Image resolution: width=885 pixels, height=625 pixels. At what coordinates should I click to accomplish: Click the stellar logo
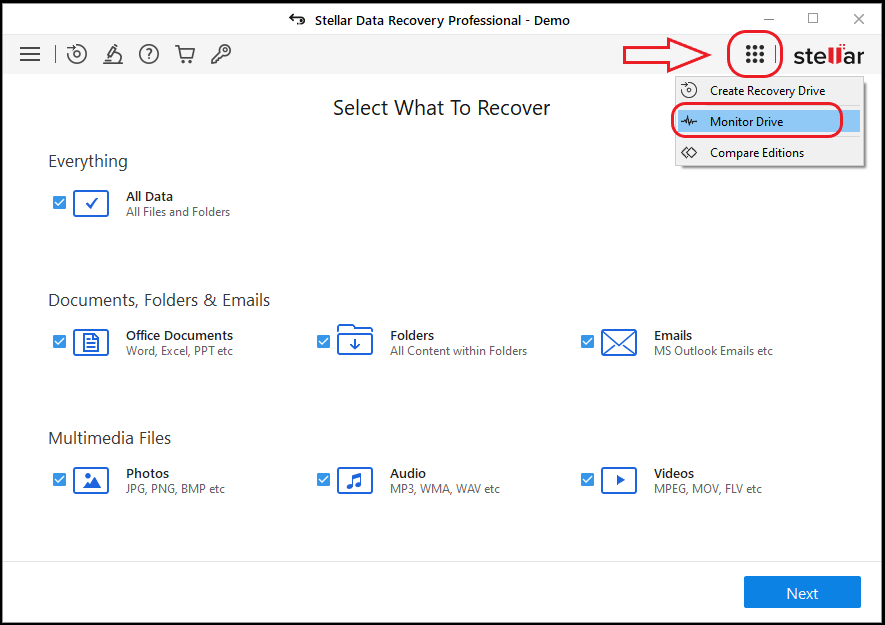829,55
